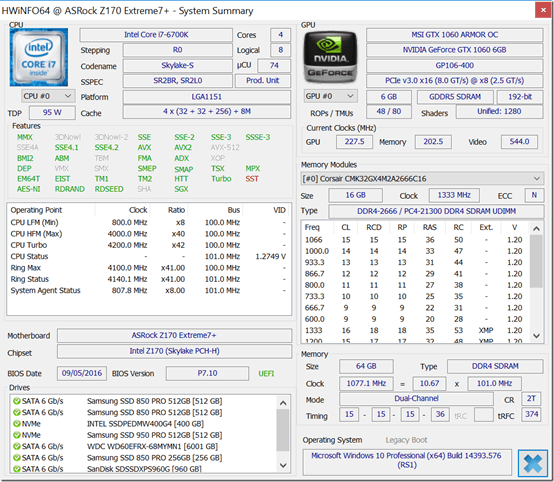Click the Intel Core i7 CPU logo
Screen dimensions: 554x482
pyautogui.click(x=39, y=57)
